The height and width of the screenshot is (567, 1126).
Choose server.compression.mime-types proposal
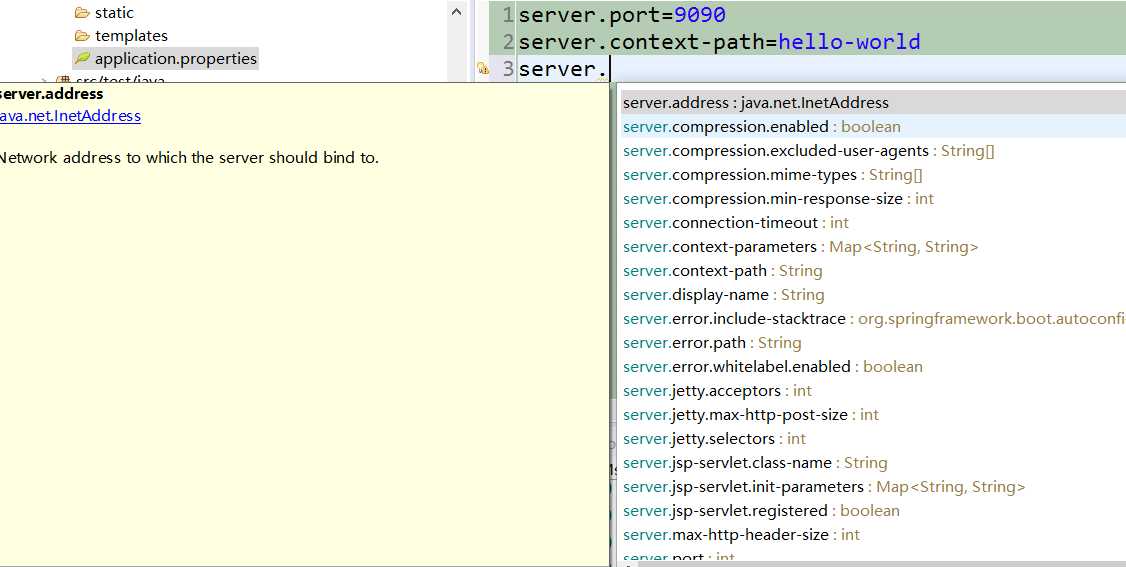point(873,175)
